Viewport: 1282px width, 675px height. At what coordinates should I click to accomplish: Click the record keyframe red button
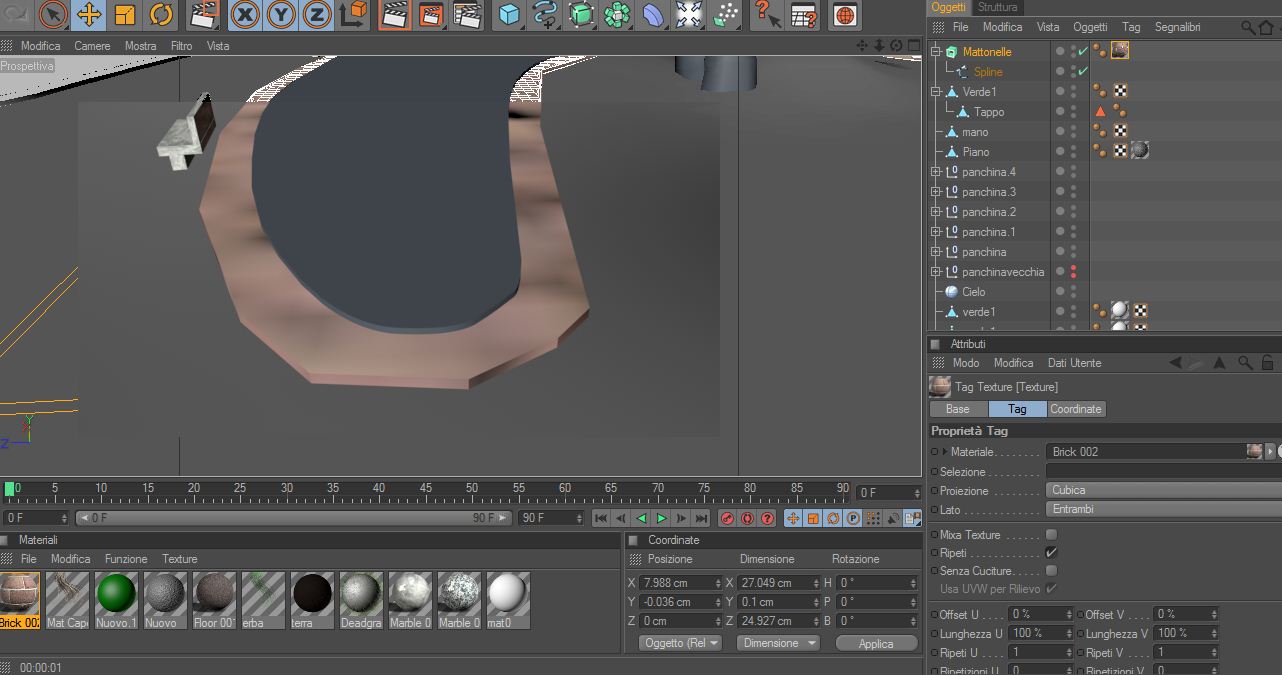click(x=727, y=518)
